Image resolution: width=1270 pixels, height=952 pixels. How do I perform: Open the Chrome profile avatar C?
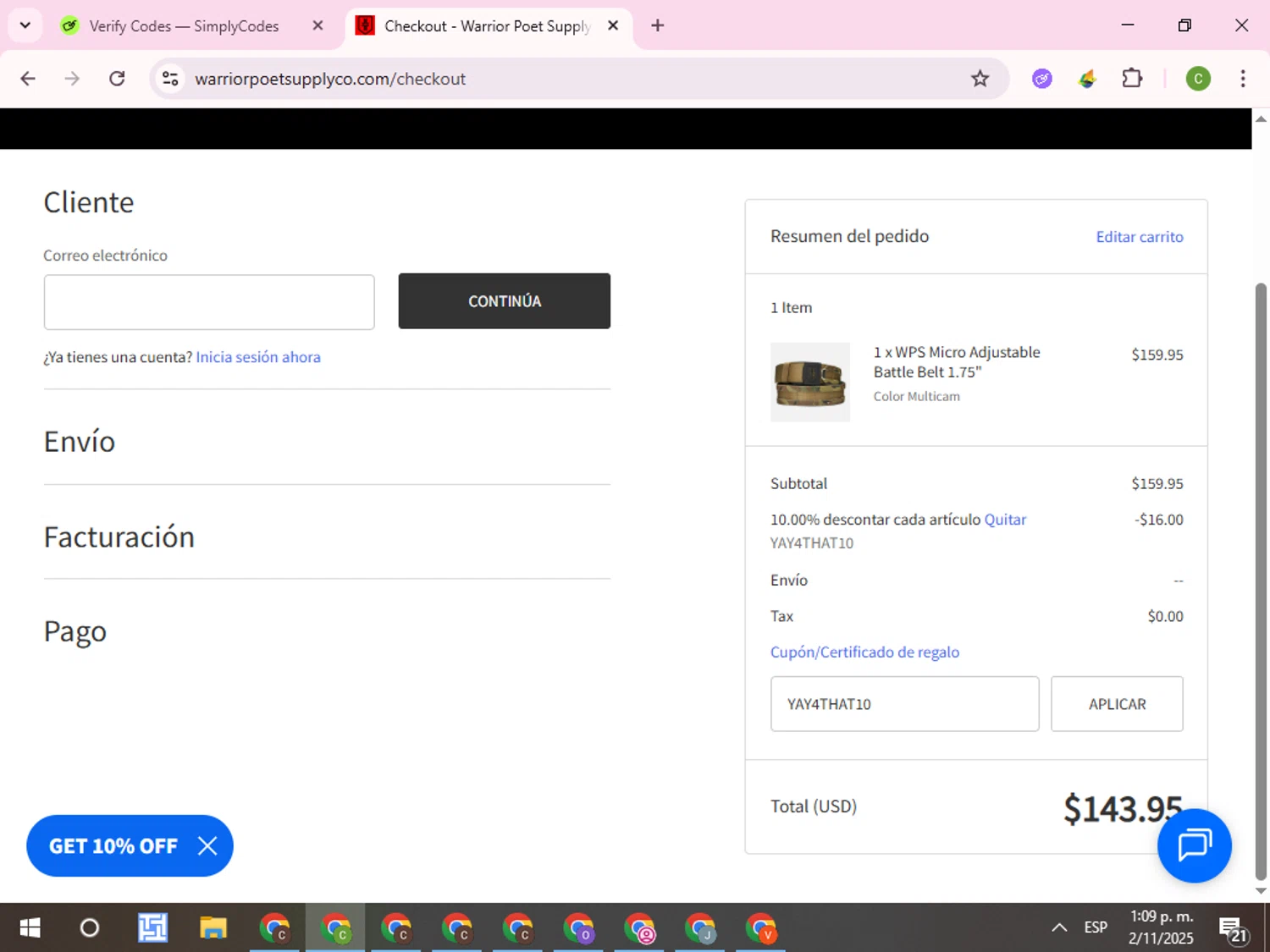point(1198,79)
